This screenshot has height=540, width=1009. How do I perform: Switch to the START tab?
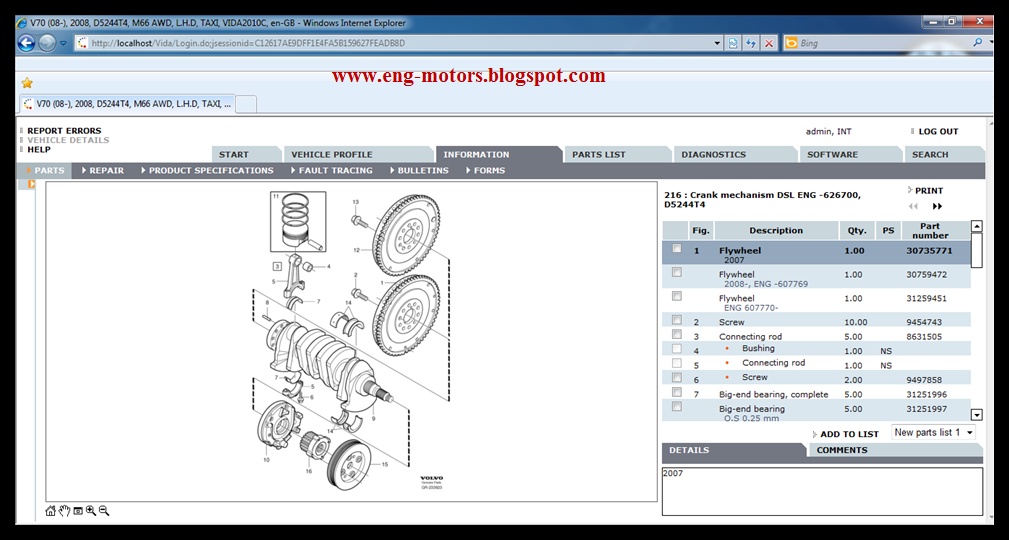click(x=246, y=154)
